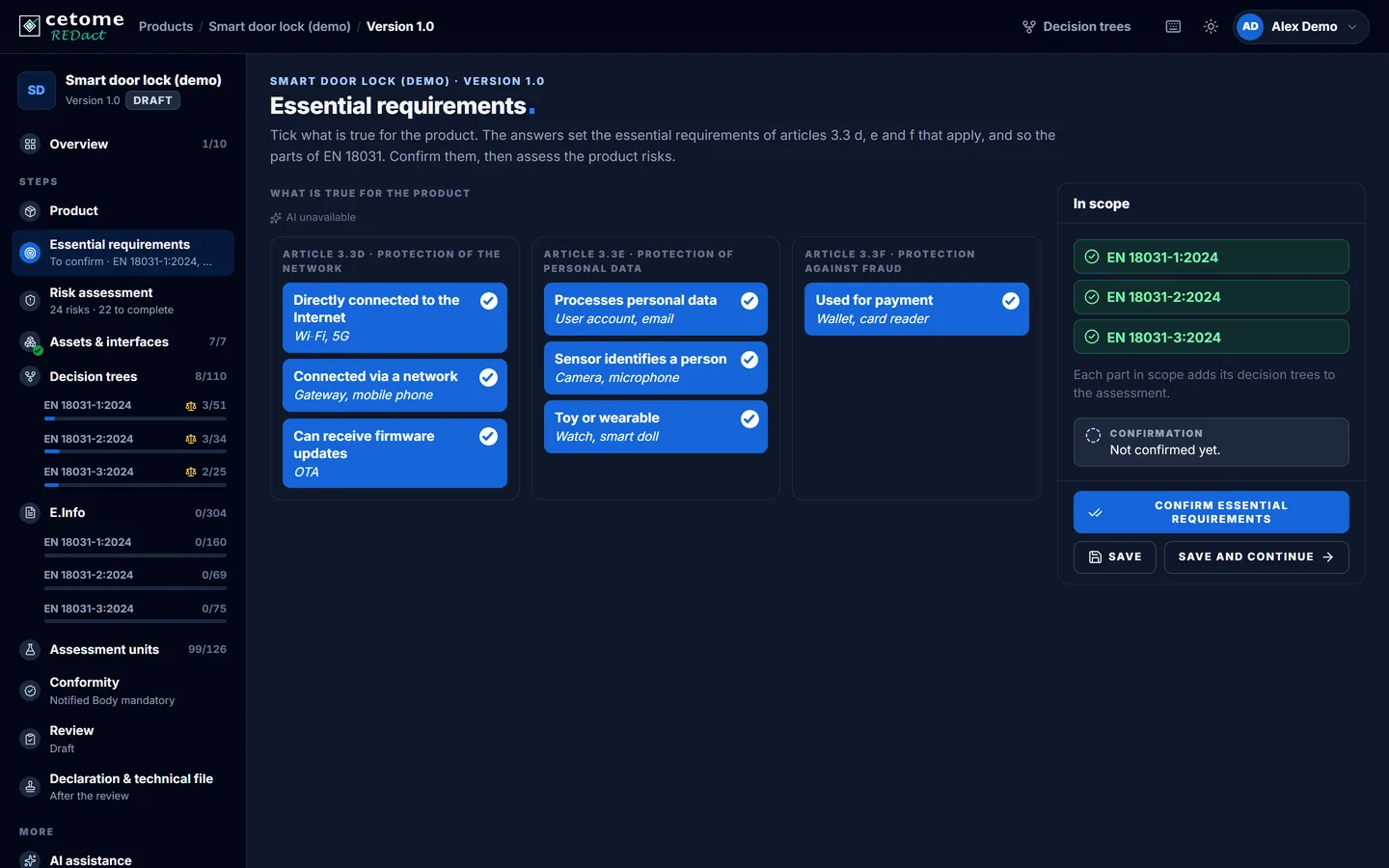Open Essential requirements step
This screenshot has width=1389, height=868.
(x=123, y=253)
